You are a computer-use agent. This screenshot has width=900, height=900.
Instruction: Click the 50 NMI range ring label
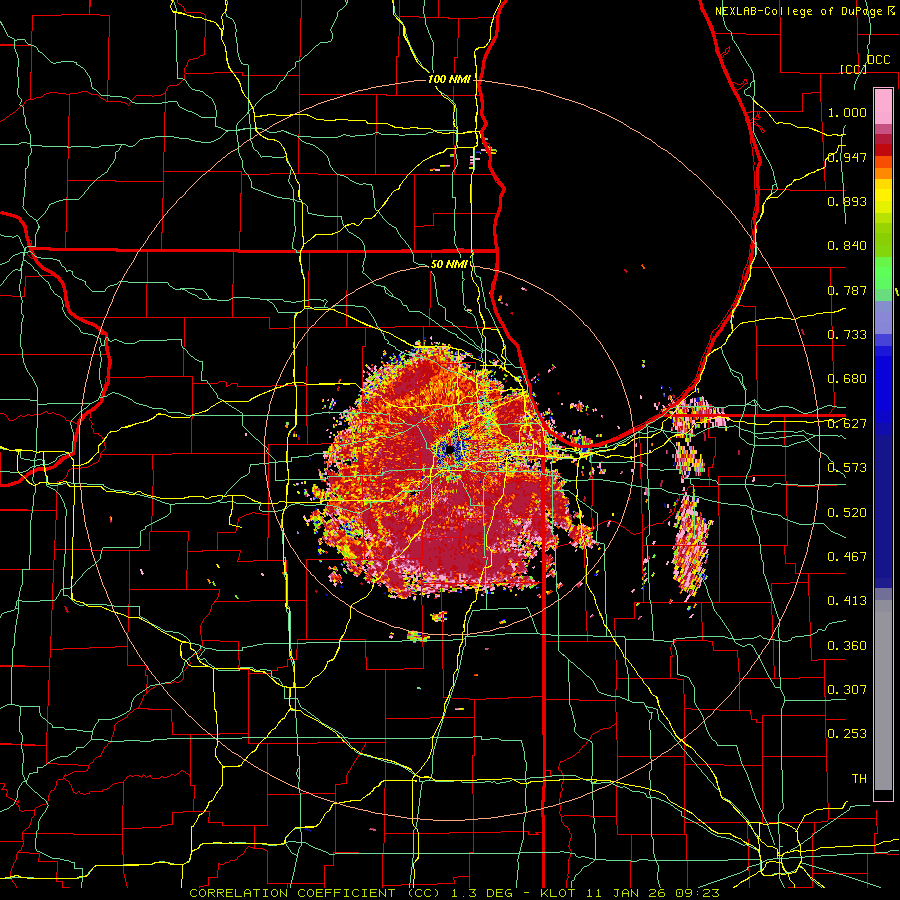coord(449,264)
